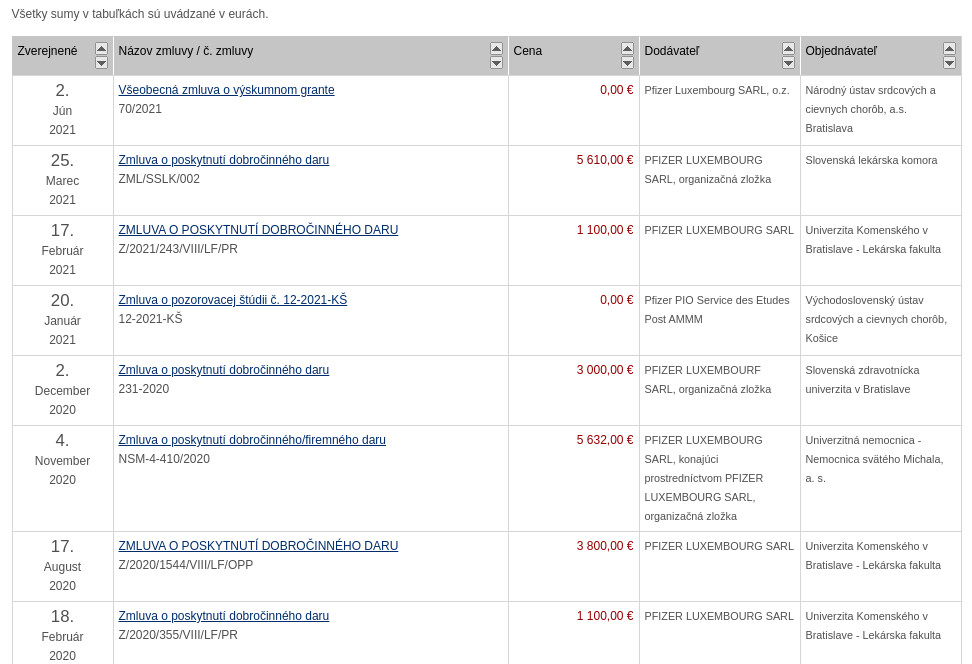Open contract link for Z/2021/243/VIII/LF/PR
The width and height of the screenshot is (972, 664).
258,230
